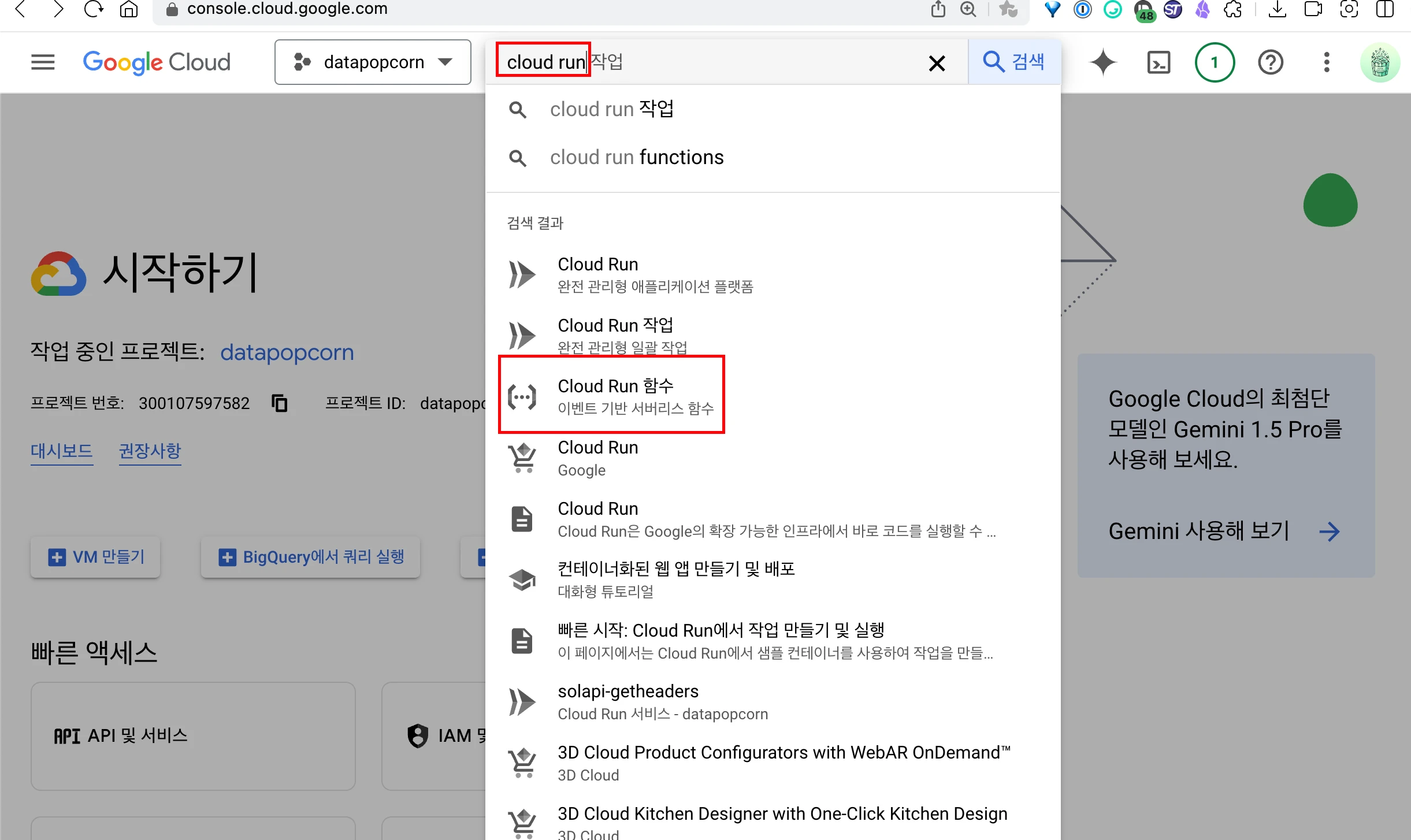
Task: Open the solapi-getheaders service result
Action: tap(773, 702)
